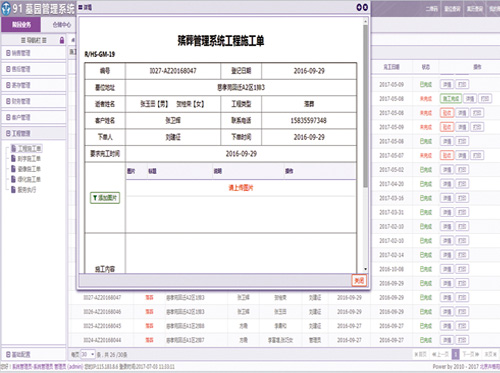
Task: Go to the previous page (上一页)
Action: 440,354
